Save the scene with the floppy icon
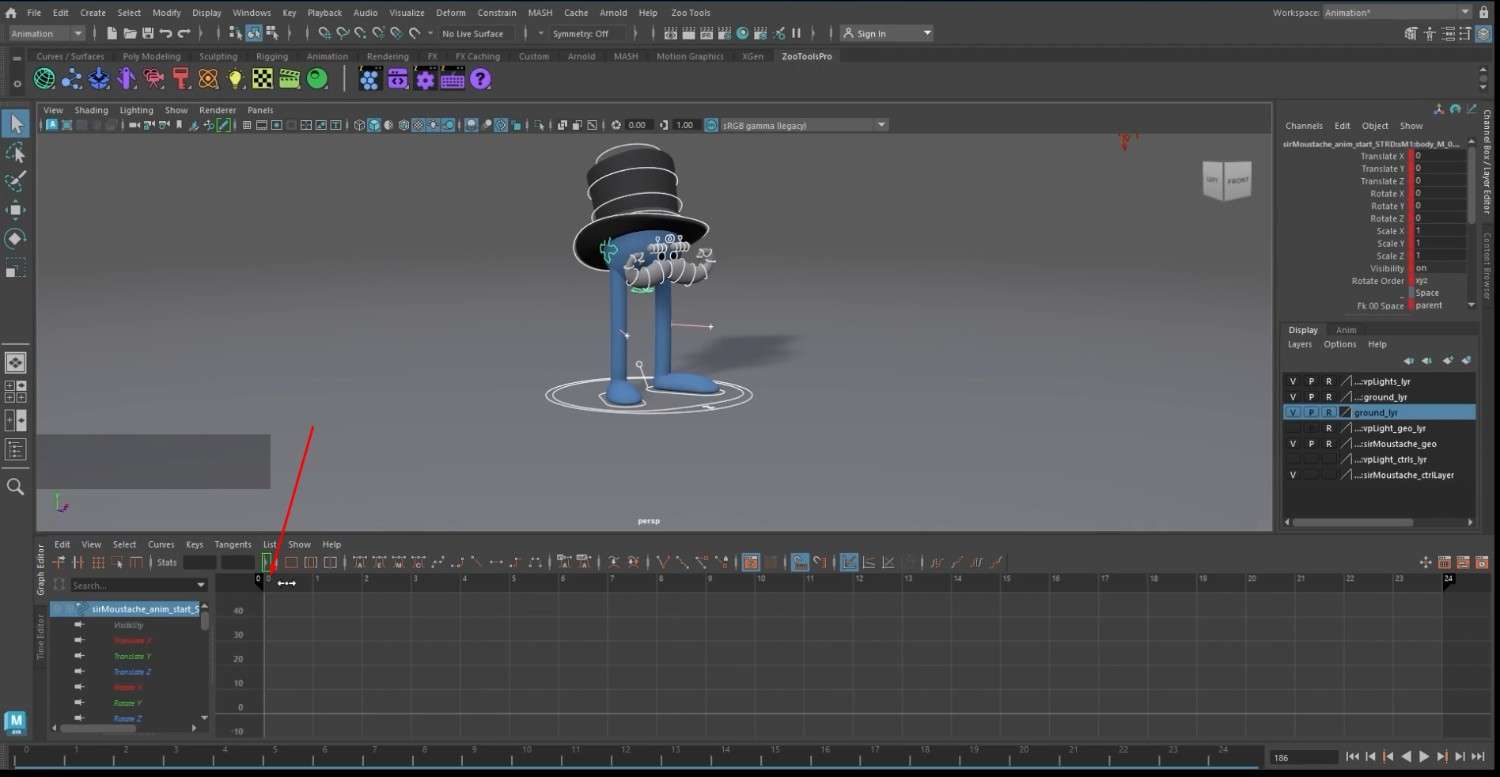 (x=148, y=33)
